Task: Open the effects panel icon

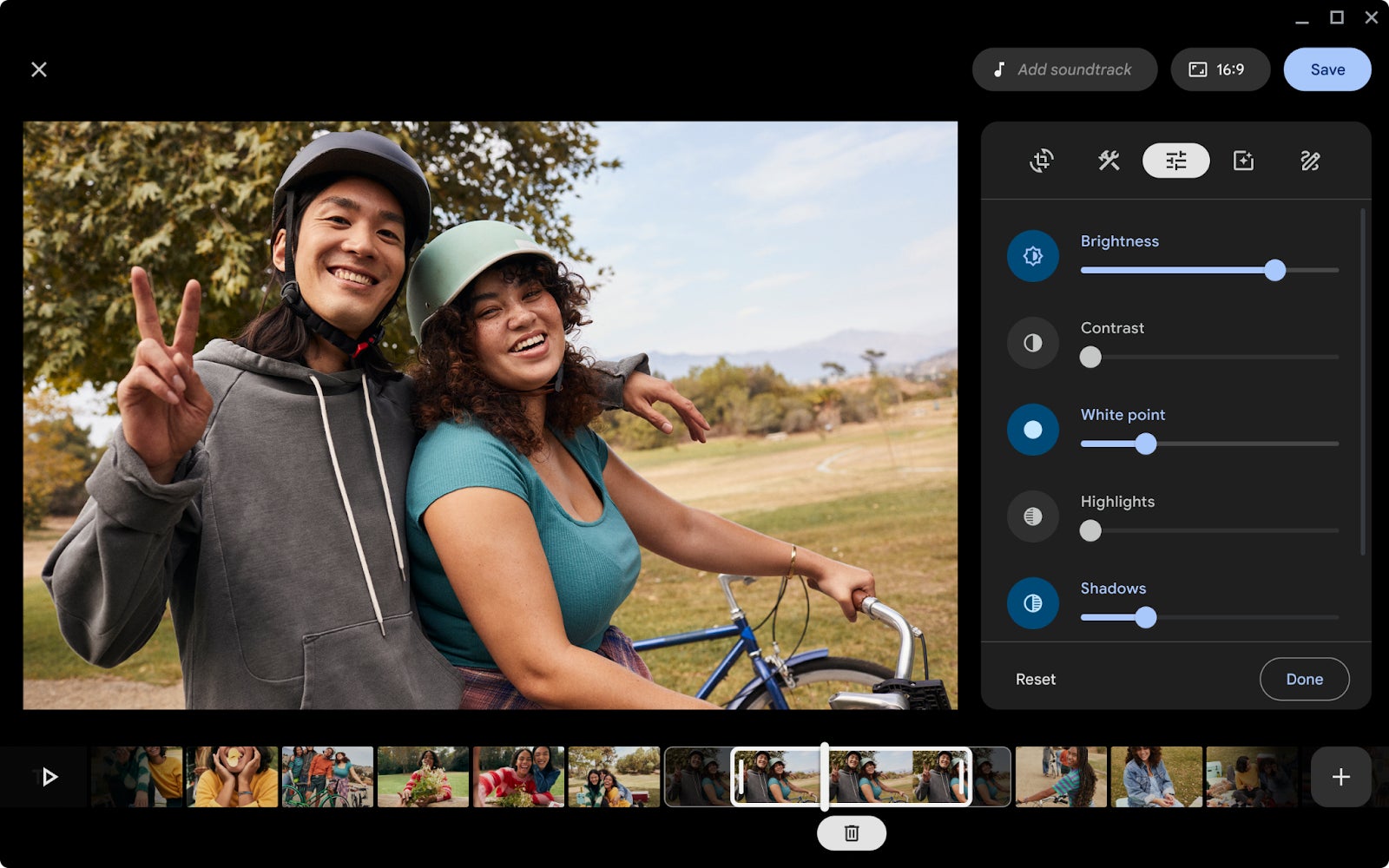Action: 1243,161
